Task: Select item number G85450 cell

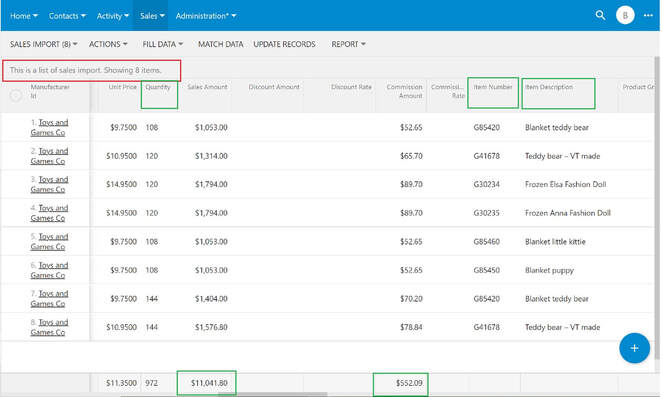Action: [486, 270]
